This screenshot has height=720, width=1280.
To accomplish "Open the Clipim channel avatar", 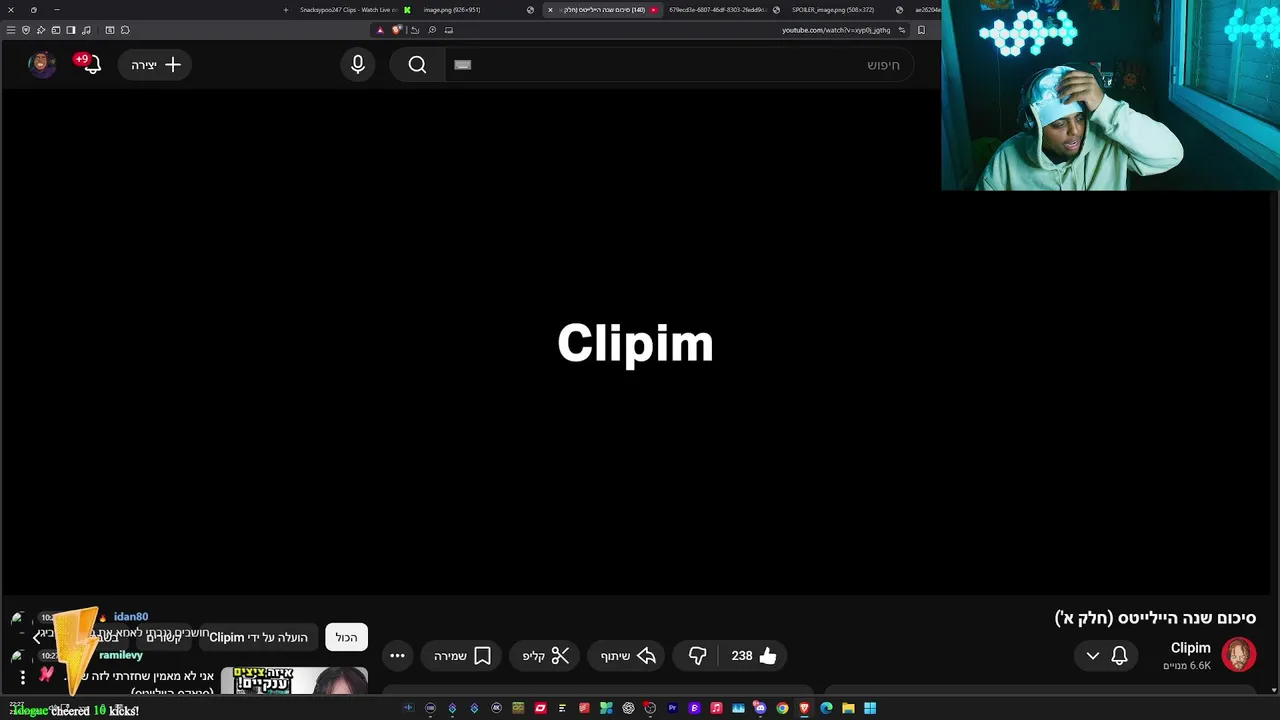I will (1238, 655).
